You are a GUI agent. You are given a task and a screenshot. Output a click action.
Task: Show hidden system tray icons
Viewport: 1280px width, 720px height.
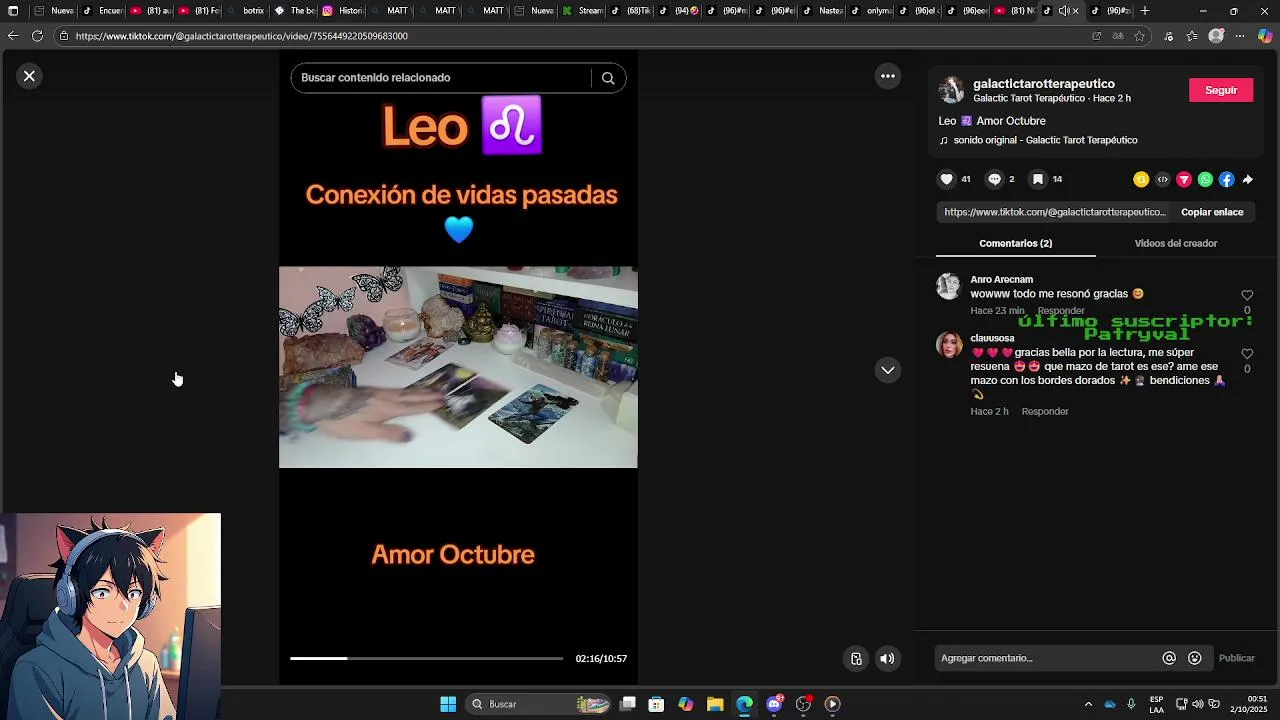1088,704
